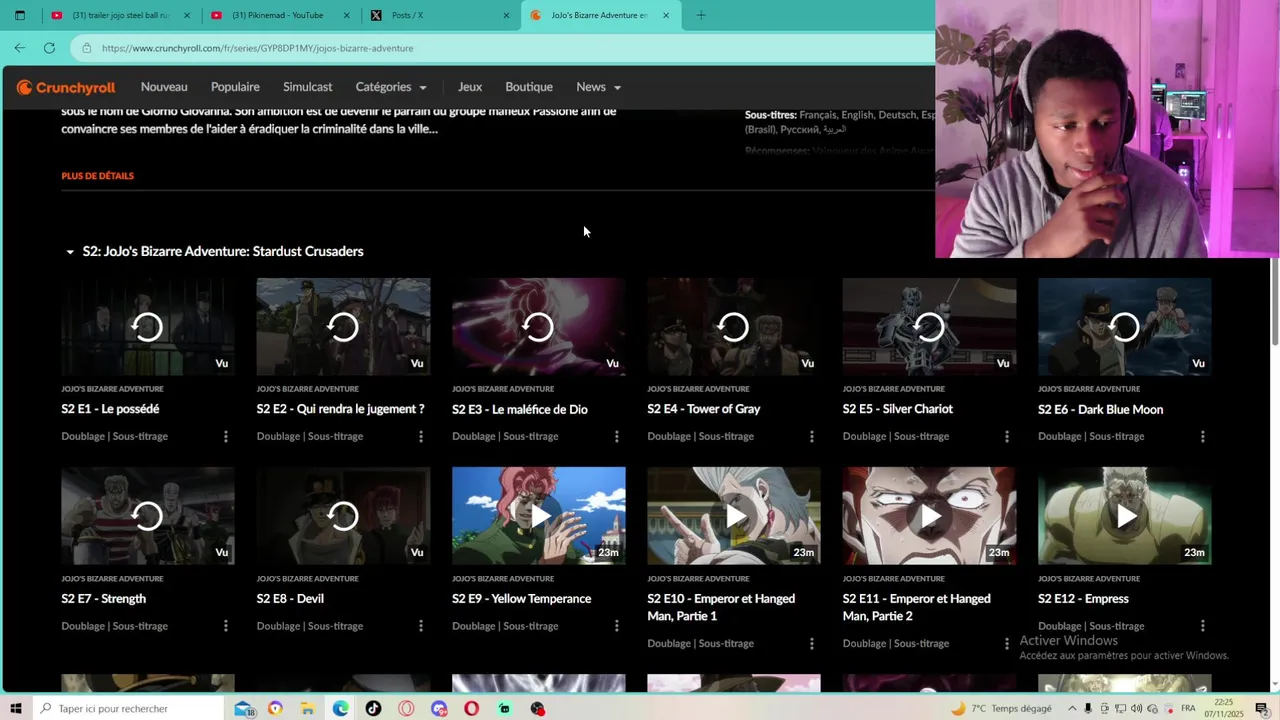Open Windows notification center icon
Image resolution: width=1280 pixels, height=720 pixels.
(1262, 709)
